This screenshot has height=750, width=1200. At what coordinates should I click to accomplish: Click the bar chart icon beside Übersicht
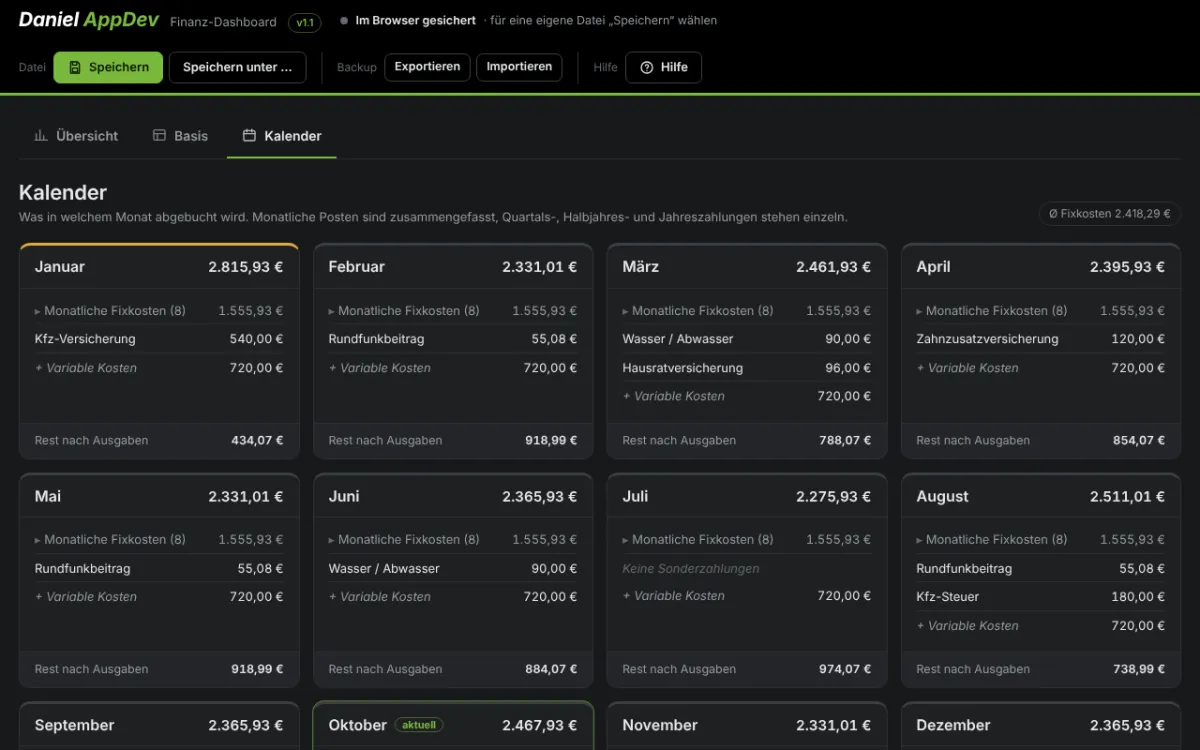pyautogui.click(x=41, y=135)
